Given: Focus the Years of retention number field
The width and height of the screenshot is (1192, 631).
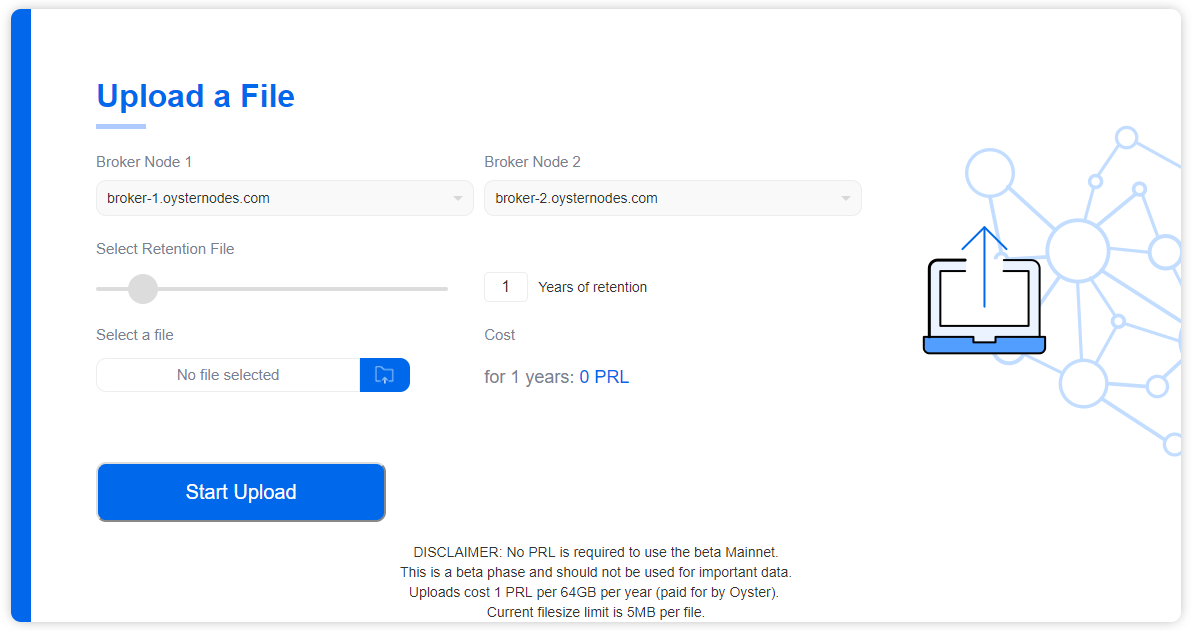Looking at the screenshot, I should tap(506, 287).
